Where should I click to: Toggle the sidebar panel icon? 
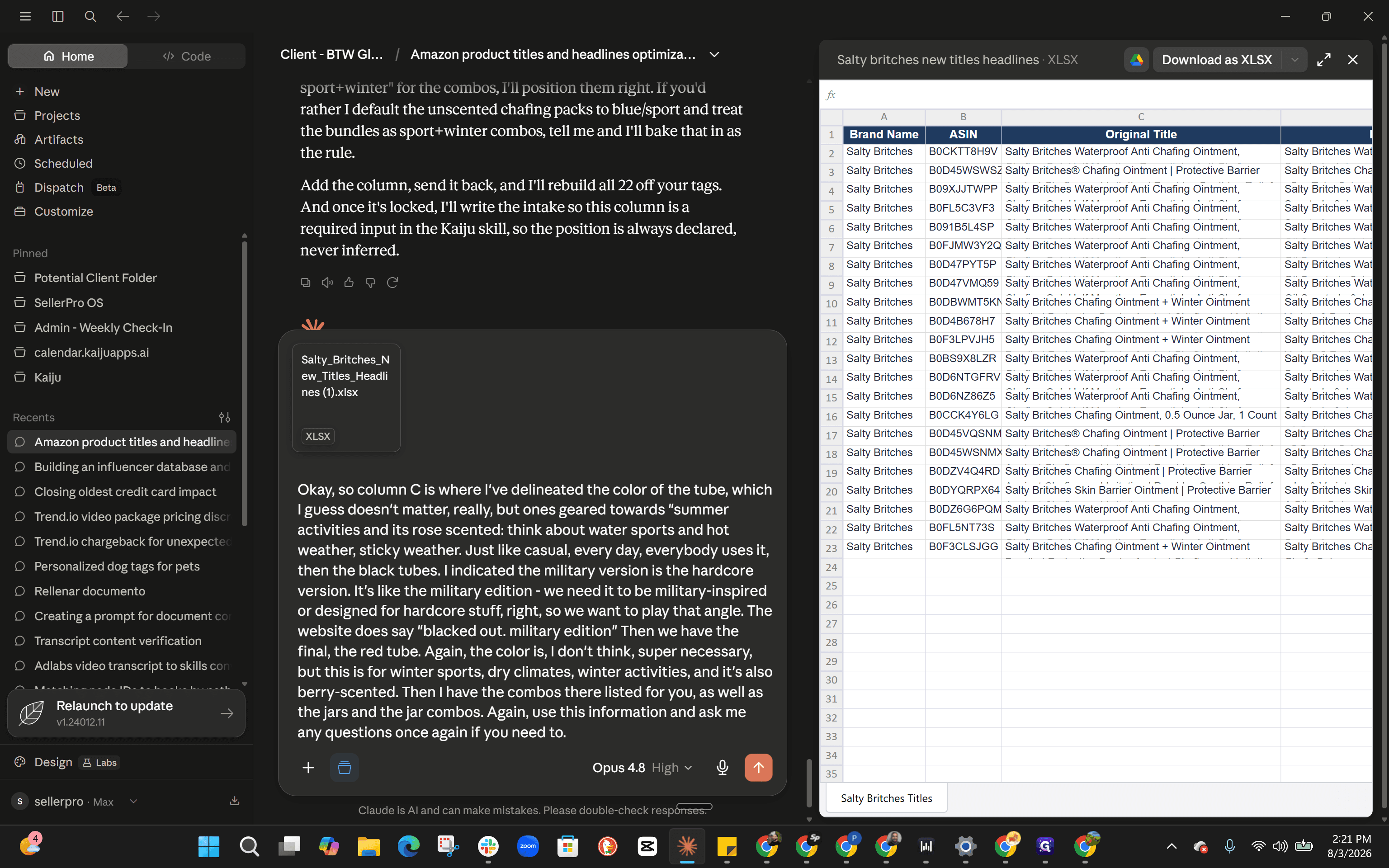click(x=58, y=16)
